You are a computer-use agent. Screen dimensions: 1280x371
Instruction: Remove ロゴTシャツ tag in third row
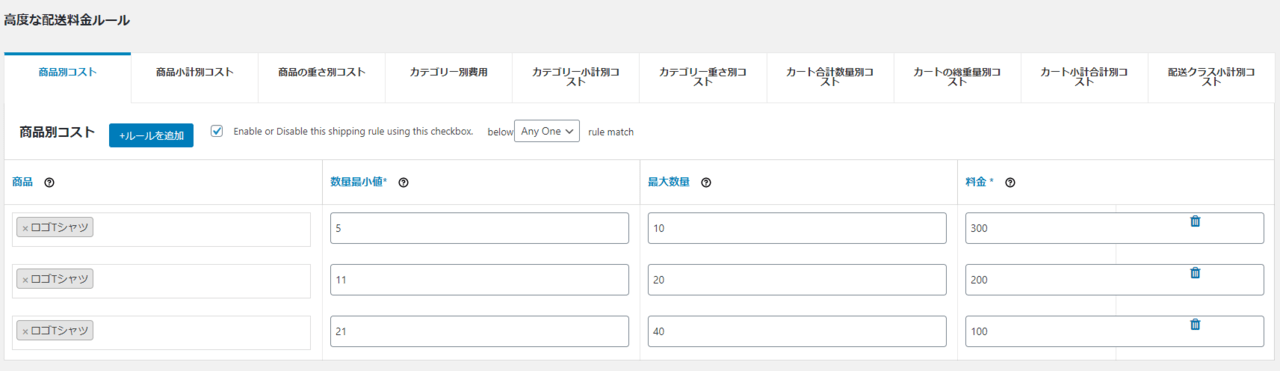25,331
